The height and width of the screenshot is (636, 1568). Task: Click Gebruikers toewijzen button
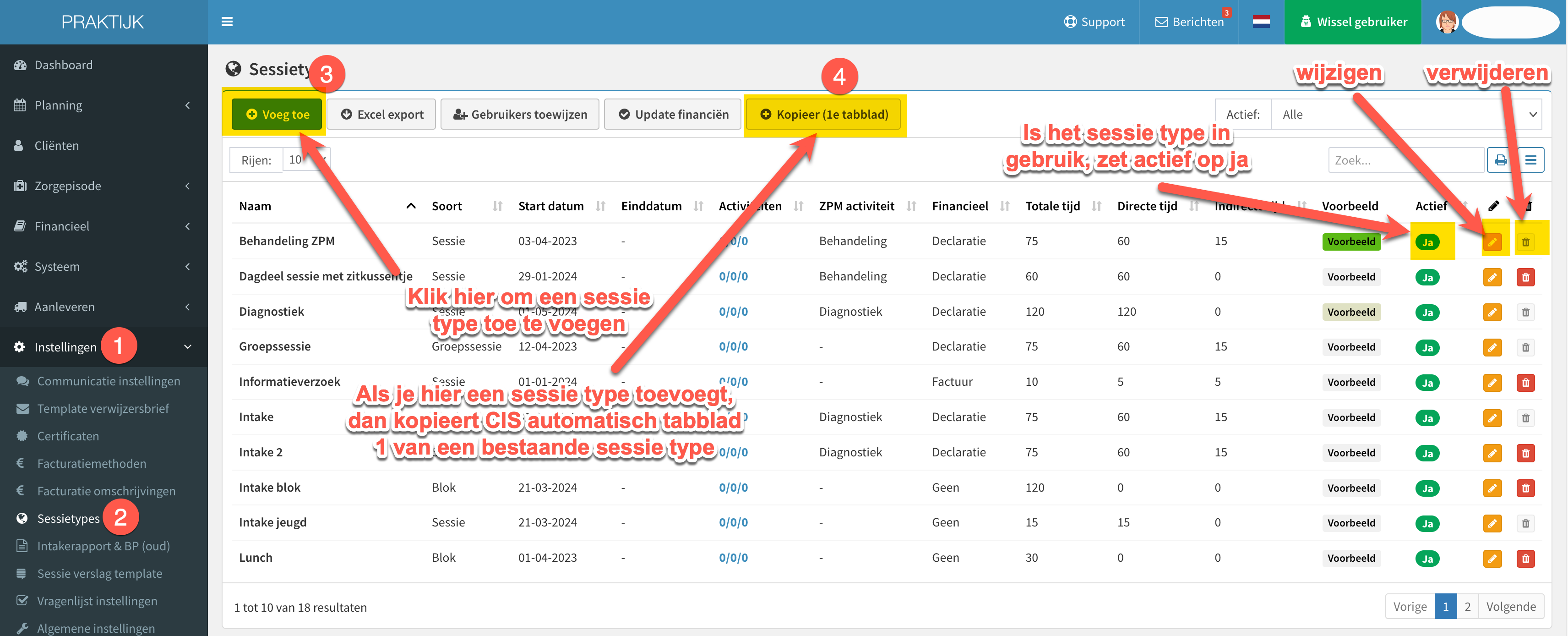click(x=520, y=114)
